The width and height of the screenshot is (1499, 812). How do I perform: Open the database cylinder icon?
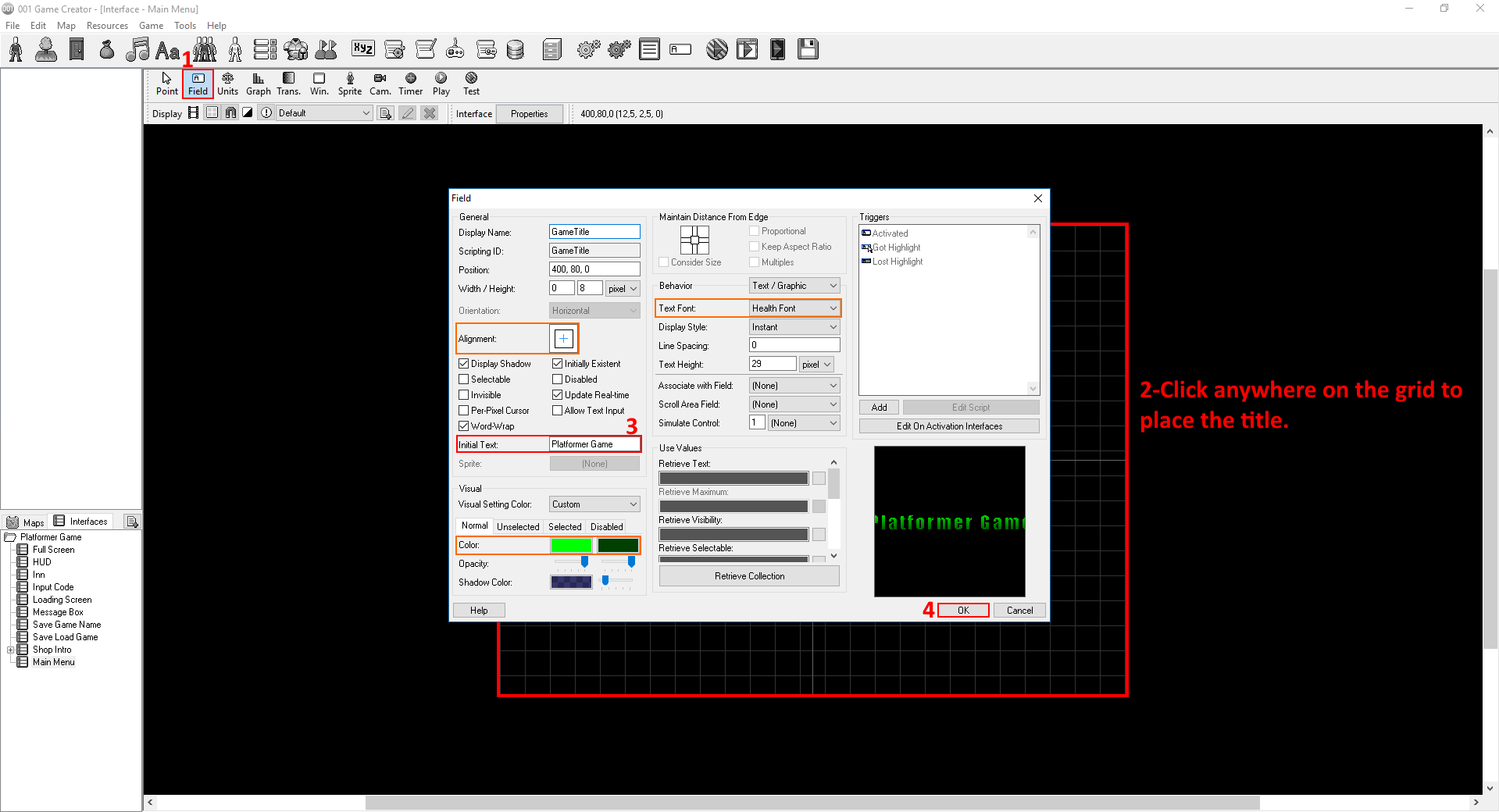point(516,50)
